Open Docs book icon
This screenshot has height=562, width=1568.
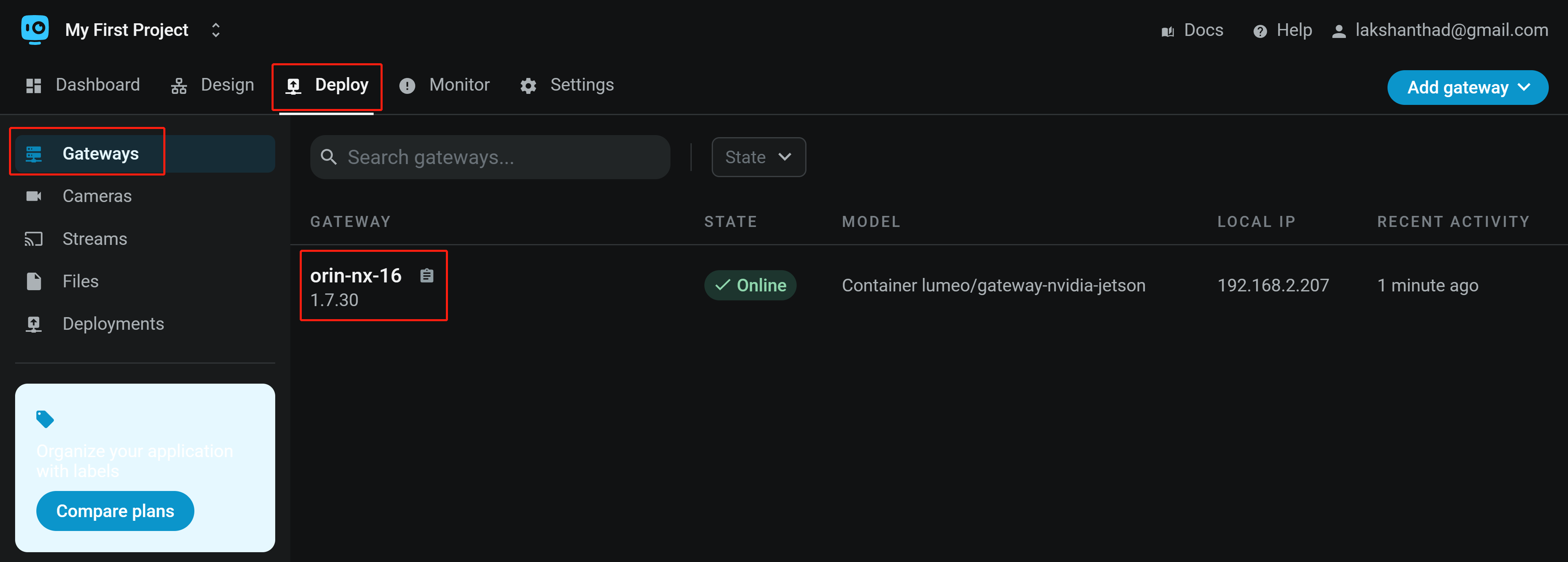pos(1167,31)
